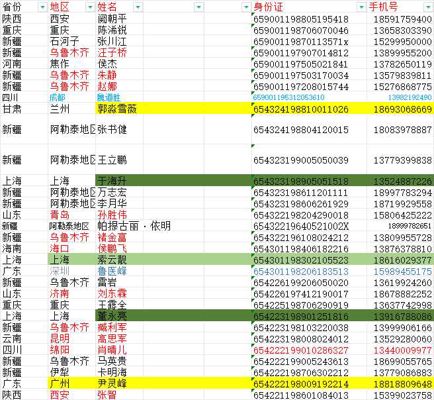Select the light green 索云靓 cell

(119, 260)
